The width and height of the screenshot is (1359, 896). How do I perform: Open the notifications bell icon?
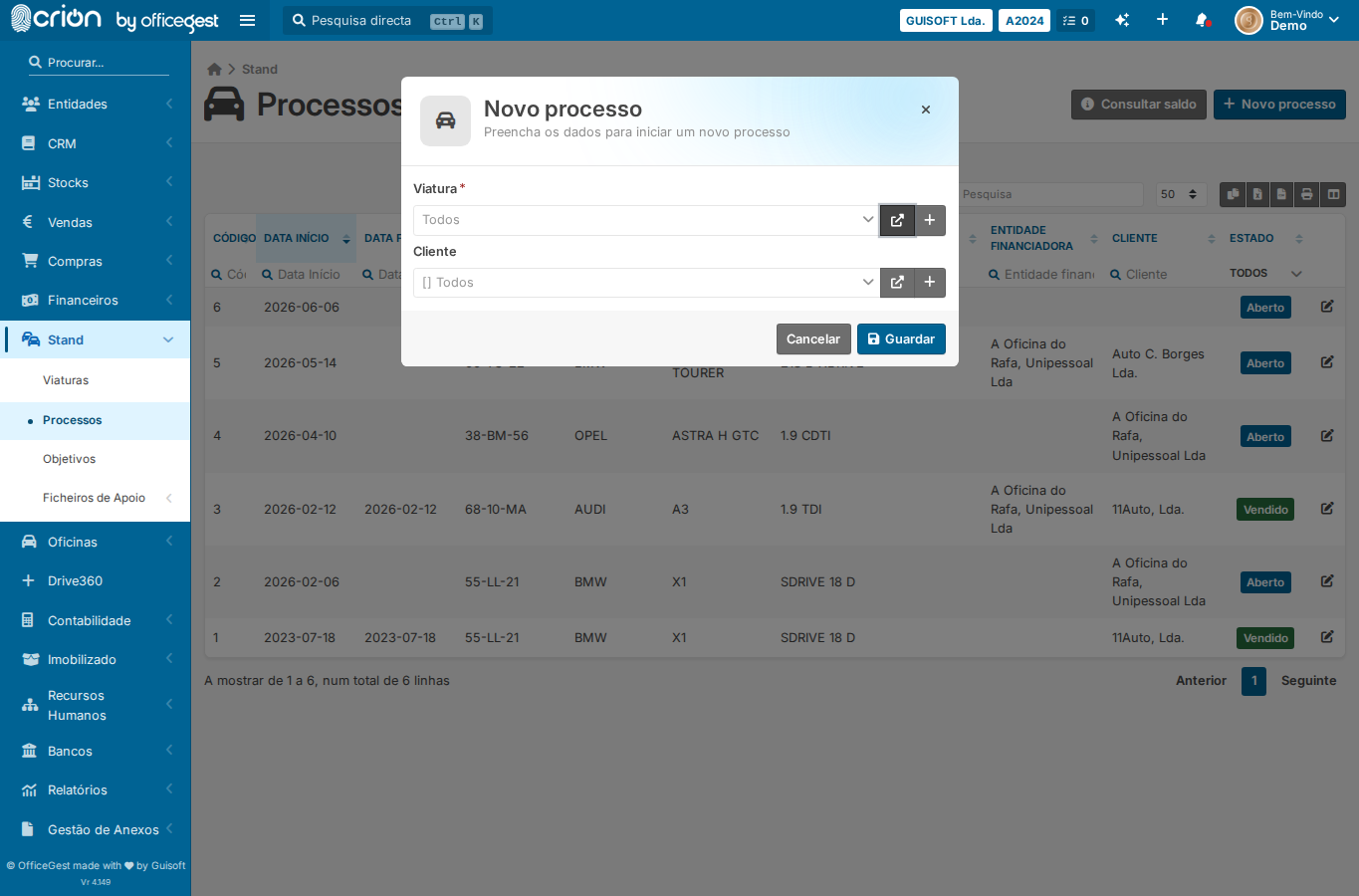1202,20
